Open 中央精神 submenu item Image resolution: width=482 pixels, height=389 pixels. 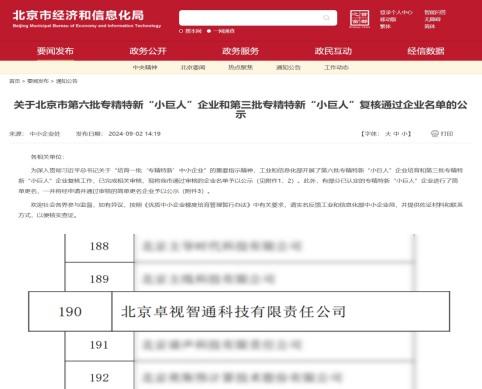click(145, 67)
